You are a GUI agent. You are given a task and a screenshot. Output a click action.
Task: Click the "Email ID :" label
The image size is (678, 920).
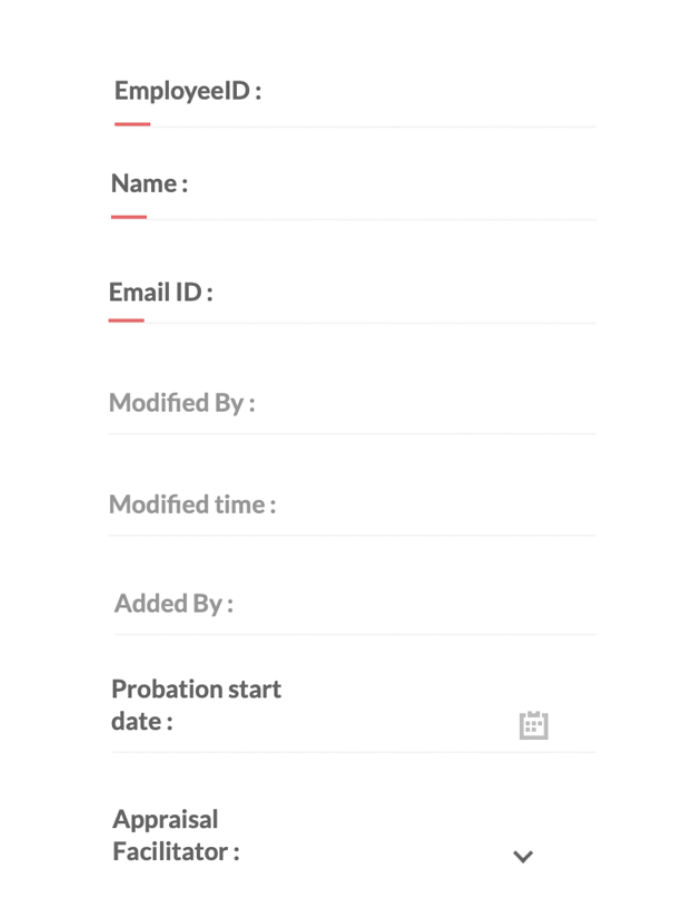point(161,293)
